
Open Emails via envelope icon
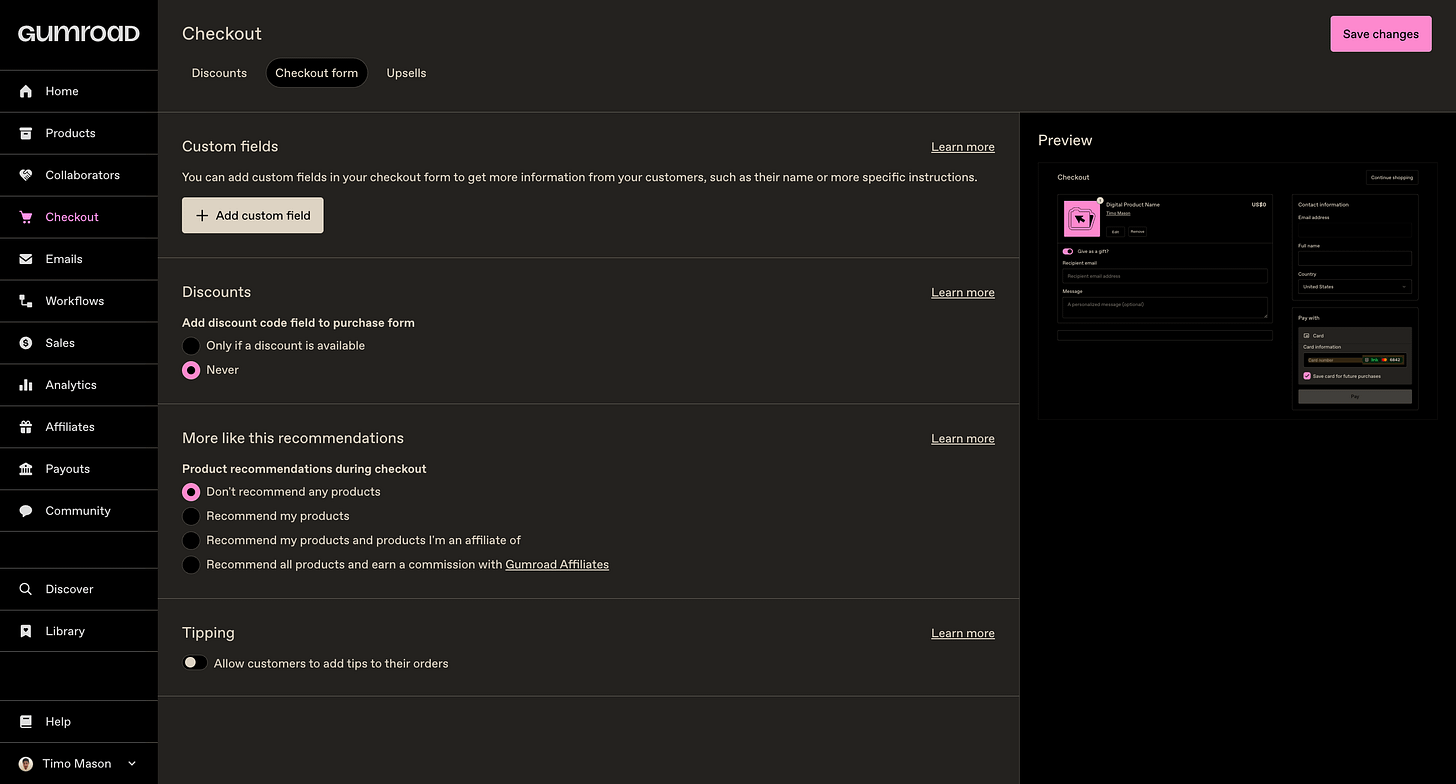(x=26, y=259)
